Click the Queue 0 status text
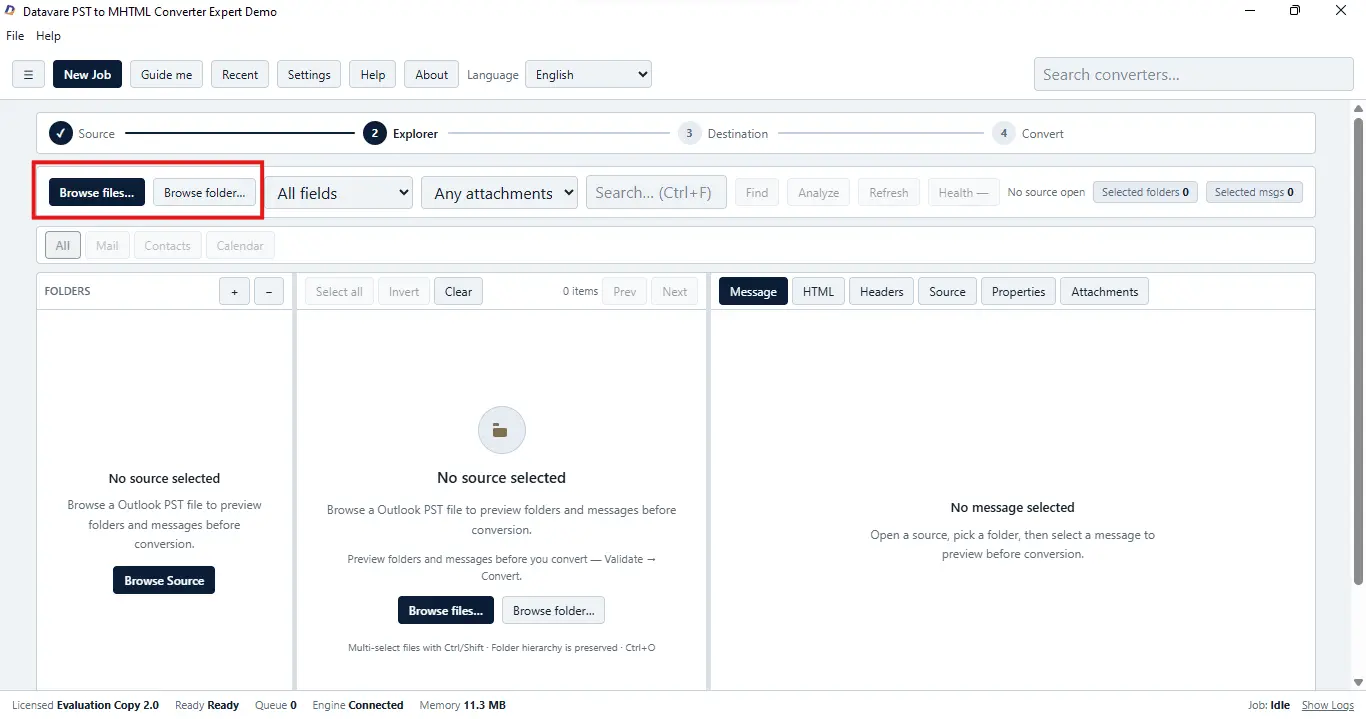The height and width of the screenshot is (719, 1366). coord(276,705)
